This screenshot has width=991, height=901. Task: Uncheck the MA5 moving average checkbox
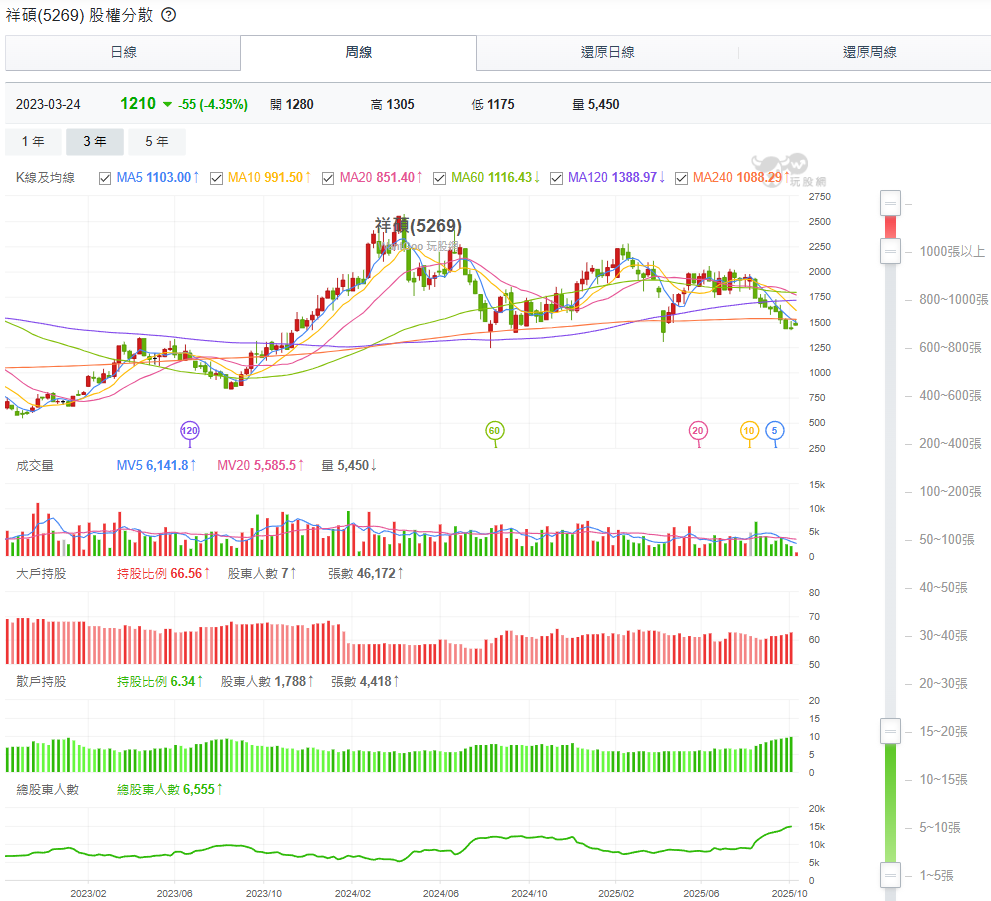point(105,178)
